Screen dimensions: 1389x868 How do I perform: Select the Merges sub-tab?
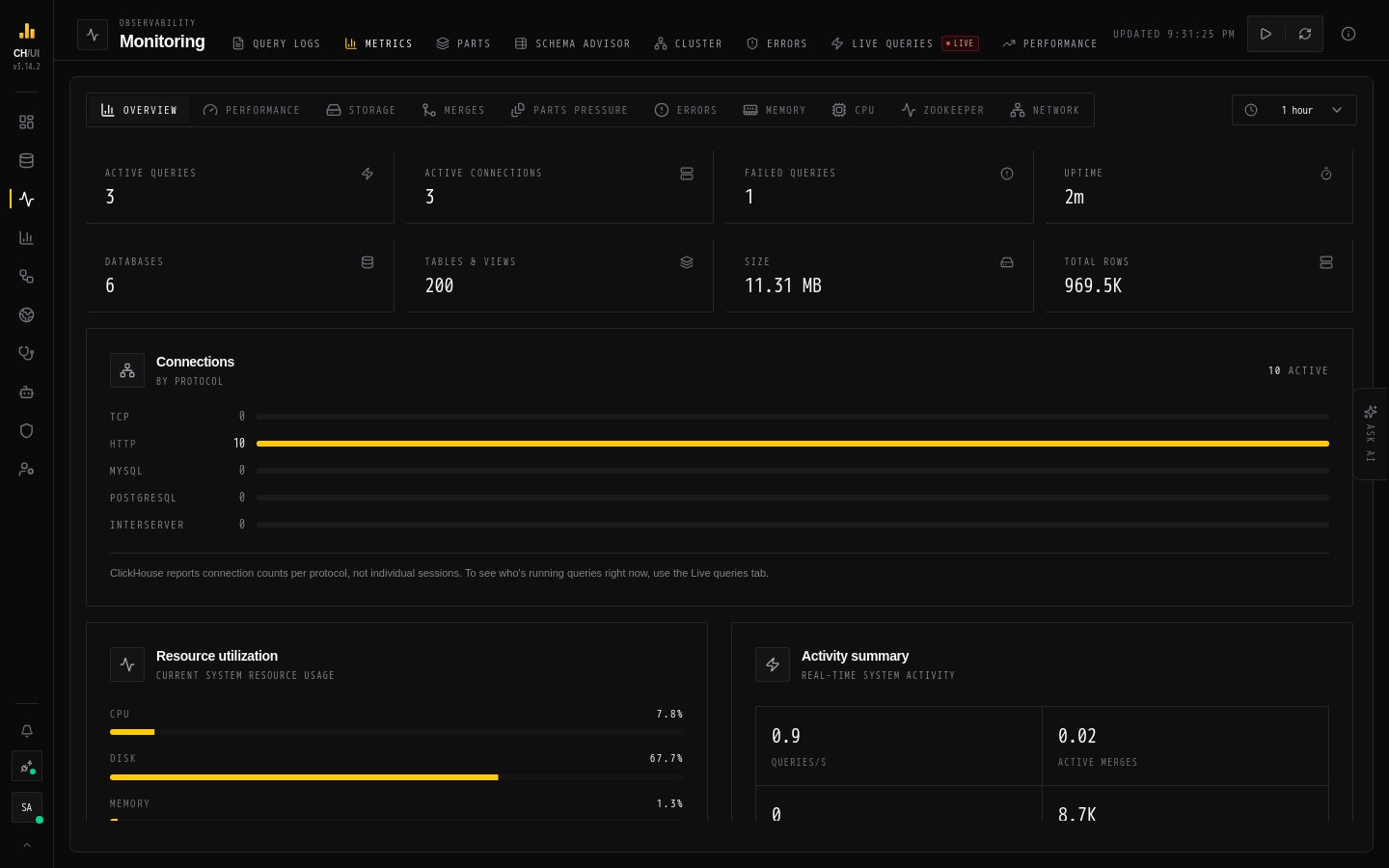[453, 110]
